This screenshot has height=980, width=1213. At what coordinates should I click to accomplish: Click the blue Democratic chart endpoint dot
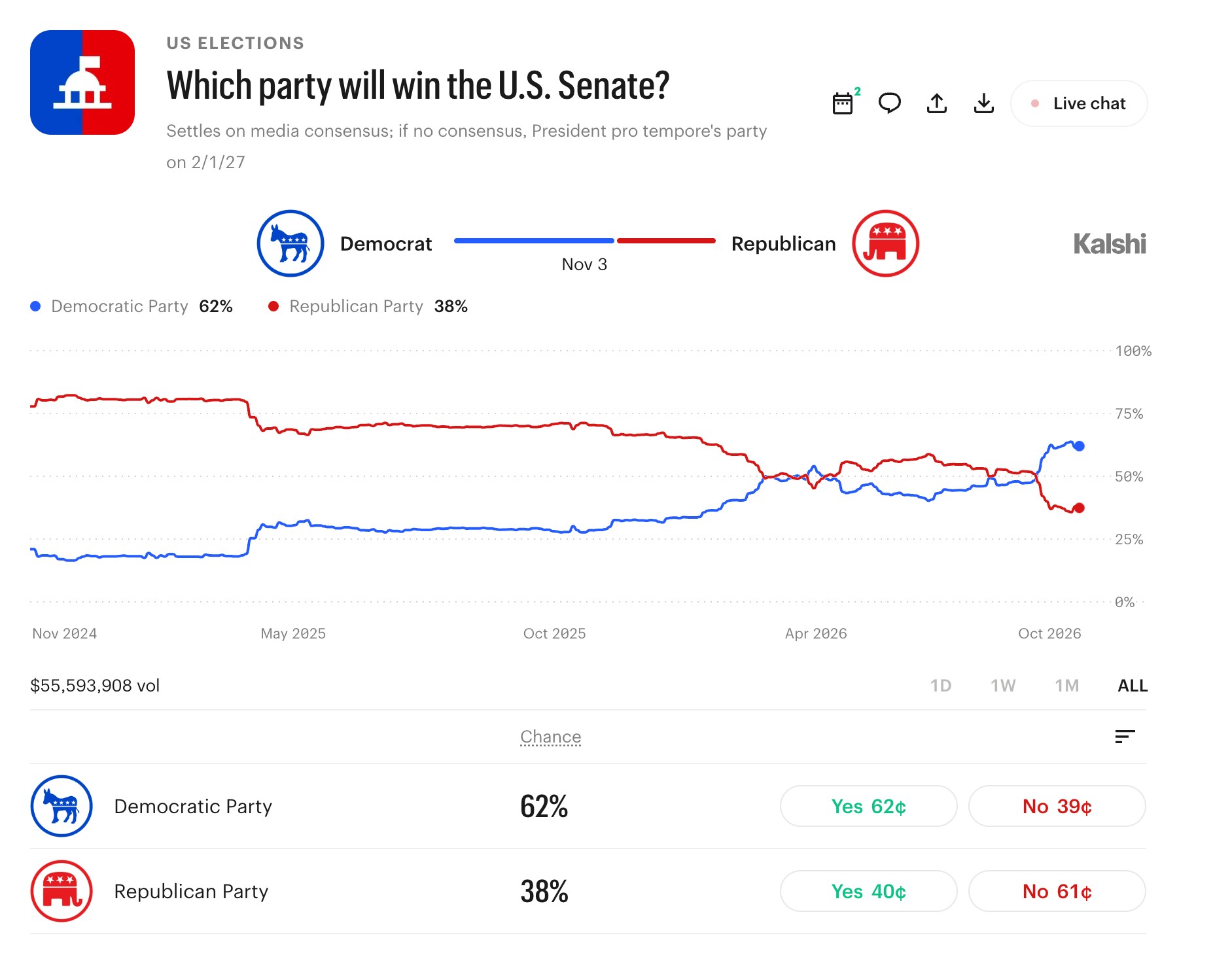[1079, 446]
